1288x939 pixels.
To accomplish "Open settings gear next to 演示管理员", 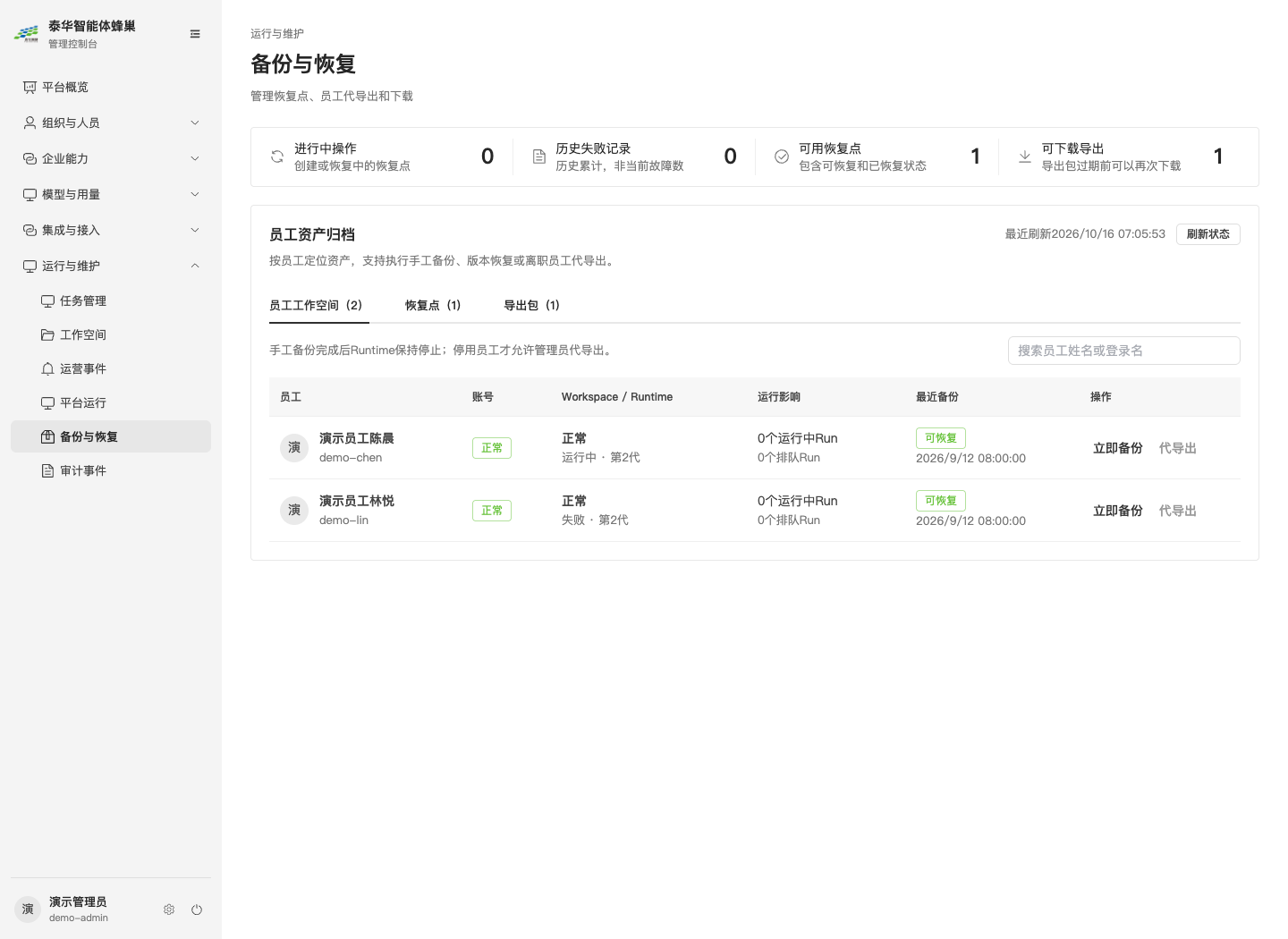I will pos(169,909).
